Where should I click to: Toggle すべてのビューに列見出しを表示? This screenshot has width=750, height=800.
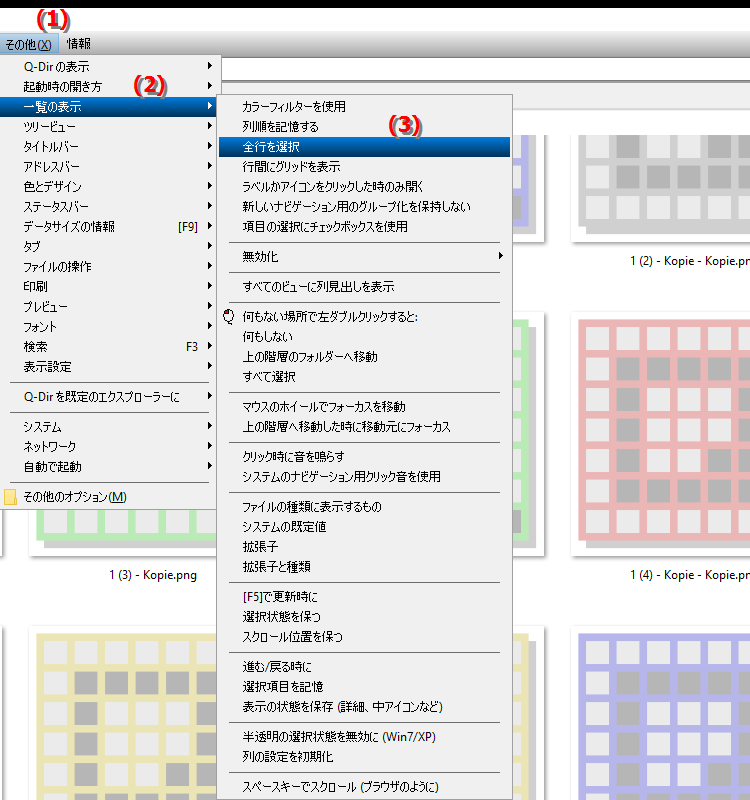click(x=364, y=287)
